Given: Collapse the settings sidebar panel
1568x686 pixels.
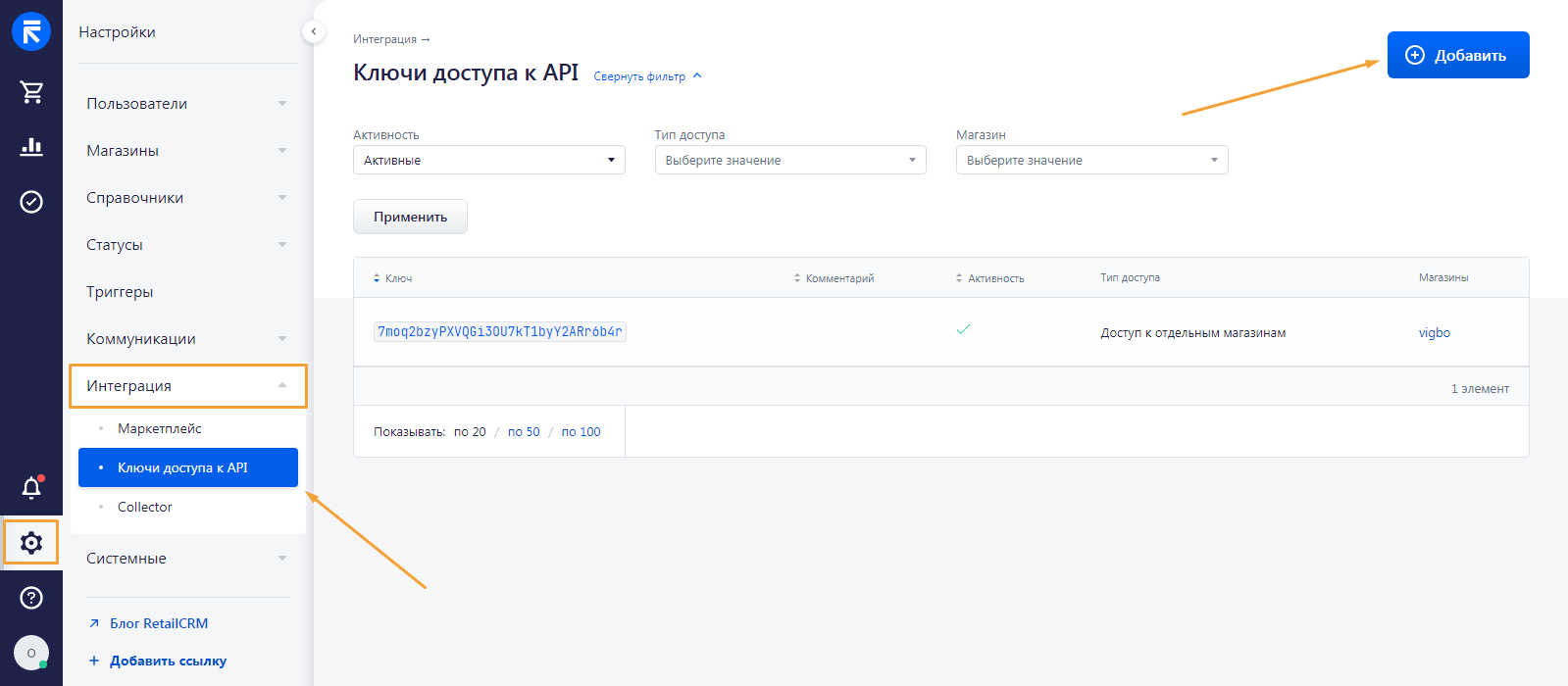Looking at the screenshot, I should [313, 31].
